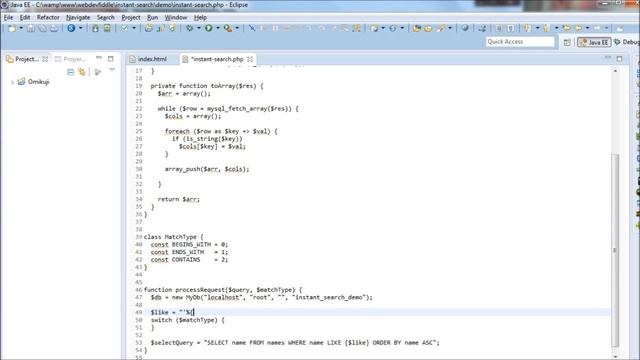Switch to the Debug perspective
Viewport: 640px width, 360px height.
click(x=627, y=42)
